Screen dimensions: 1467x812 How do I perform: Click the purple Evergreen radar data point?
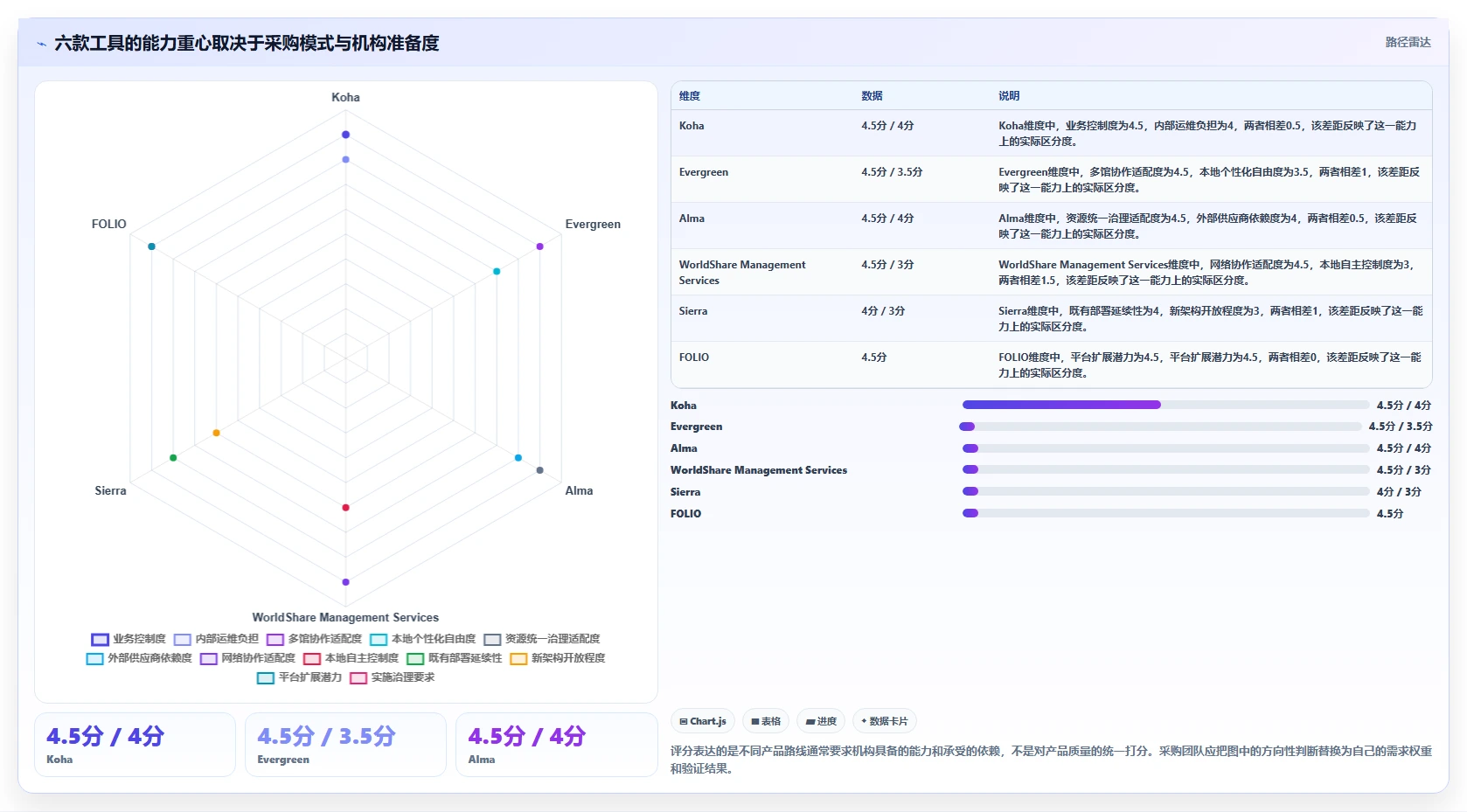tap(540, 246)
